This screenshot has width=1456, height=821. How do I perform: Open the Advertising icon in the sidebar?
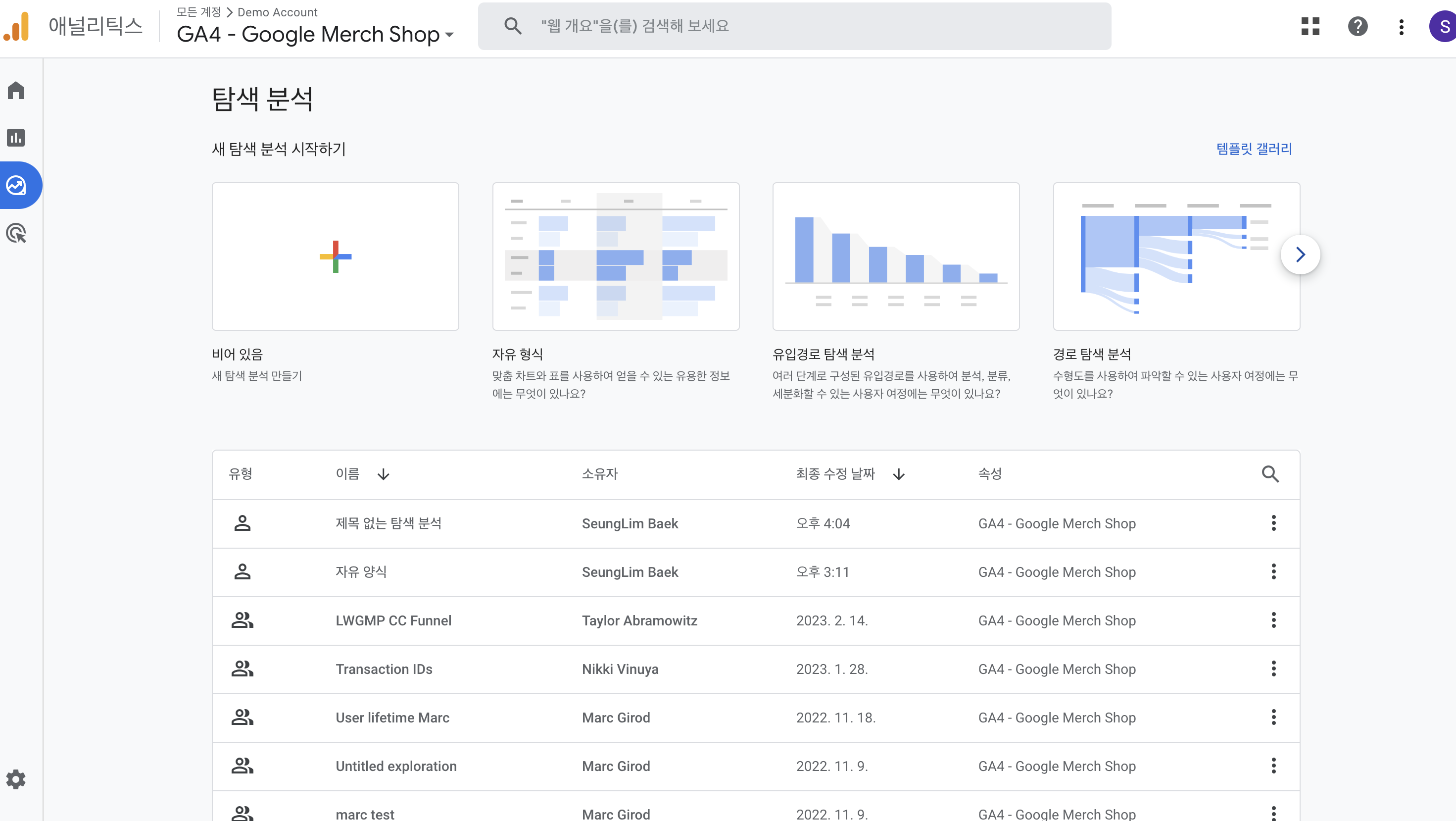tap(16, 232)
